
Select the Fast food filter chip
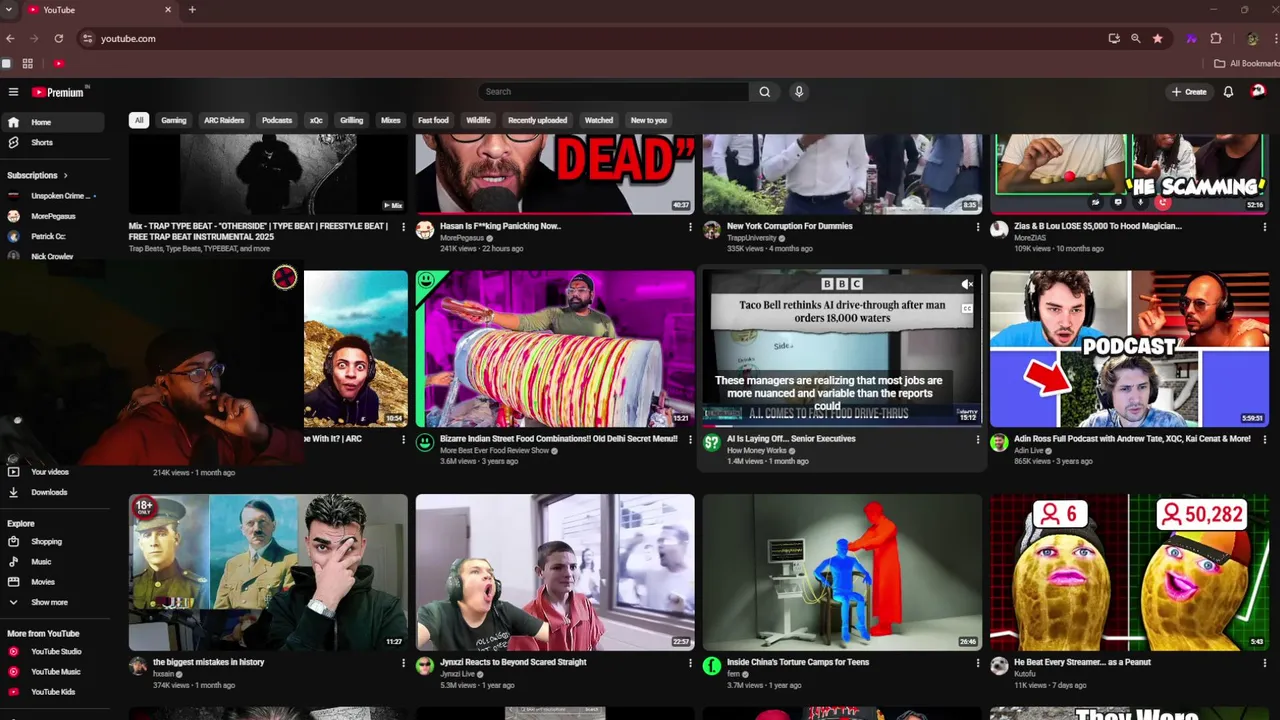pyautogui.click(x=433, y=120)
